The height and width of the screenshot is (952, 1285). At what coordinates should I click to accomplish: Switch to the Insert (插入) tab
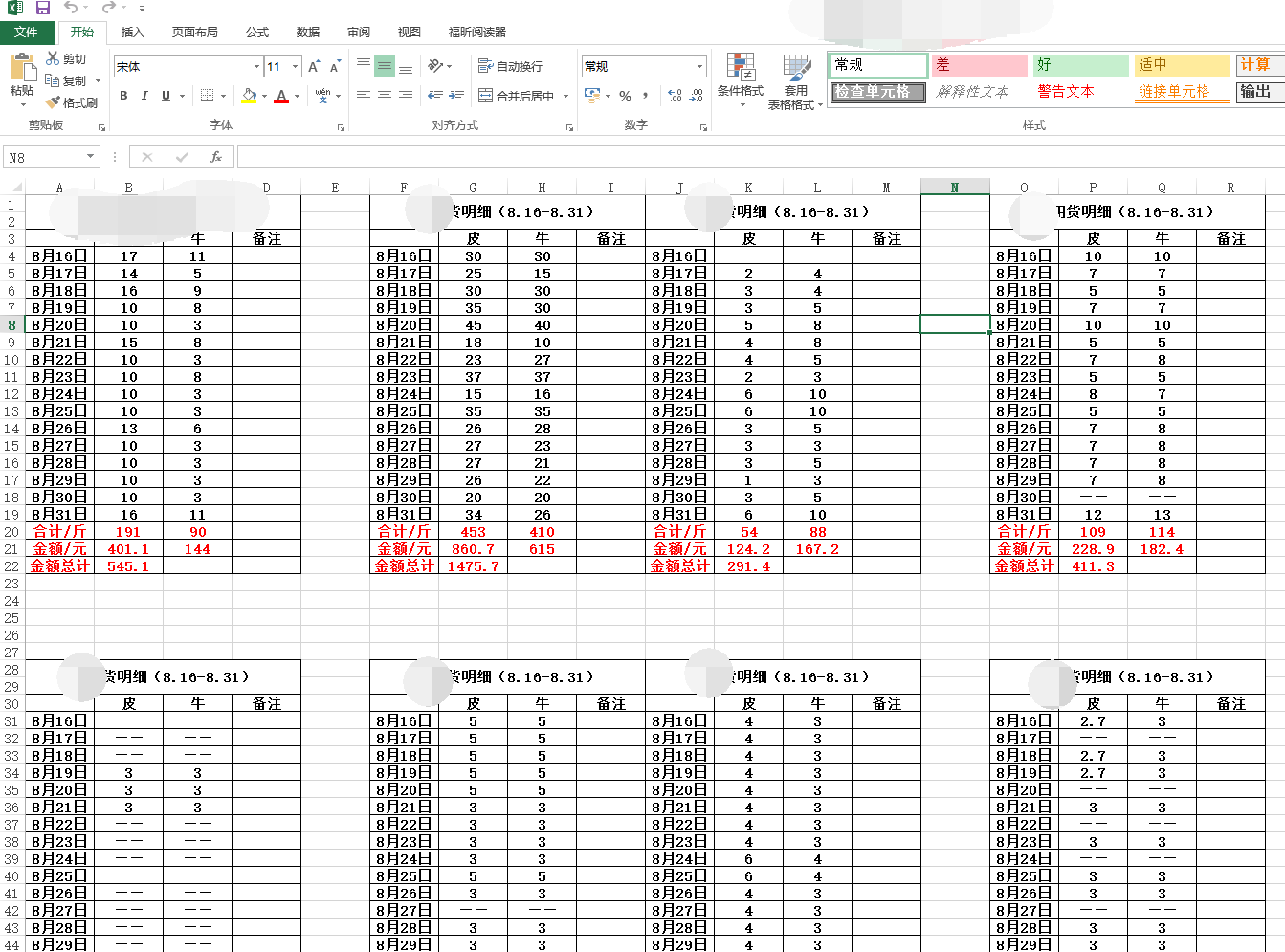pyautogui.click(x=132, y=33)
